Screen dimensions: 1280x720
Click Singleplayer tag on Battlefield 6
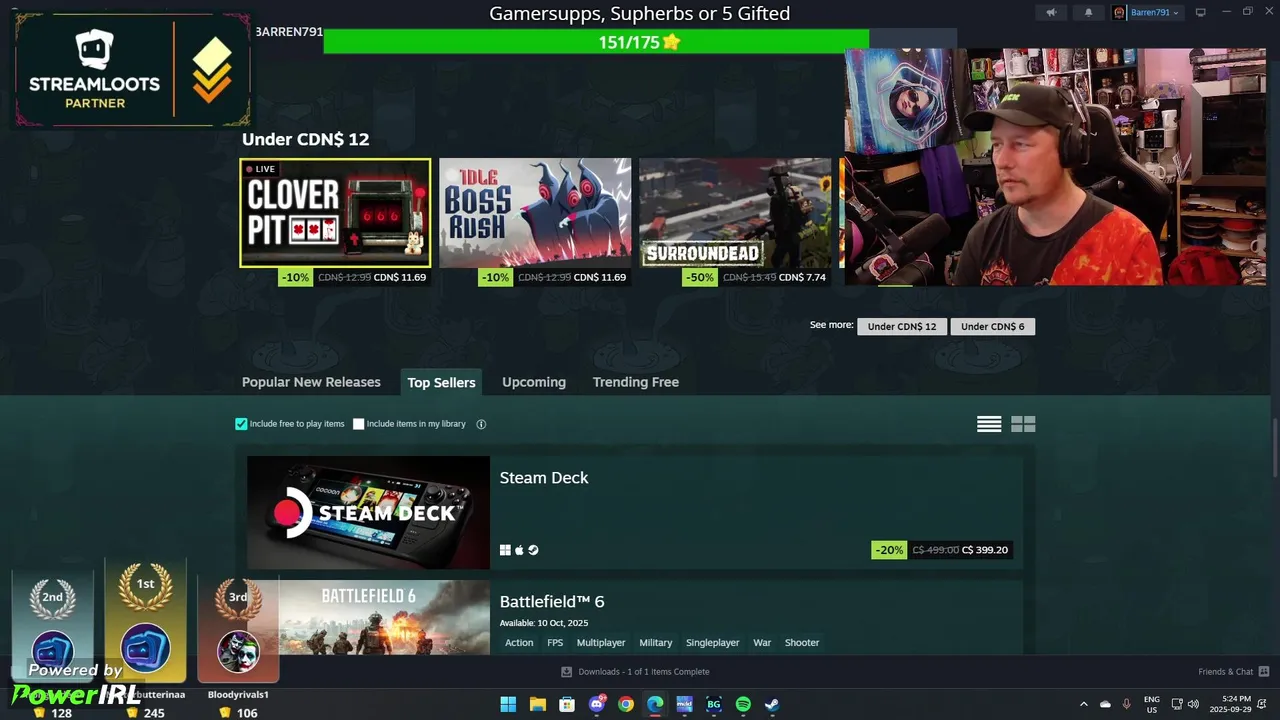pos(712,643)
